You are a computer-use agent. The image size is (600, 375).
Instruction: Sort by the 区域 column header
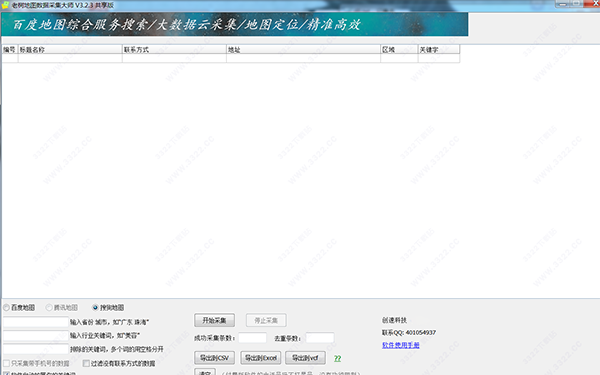[399, 50]
